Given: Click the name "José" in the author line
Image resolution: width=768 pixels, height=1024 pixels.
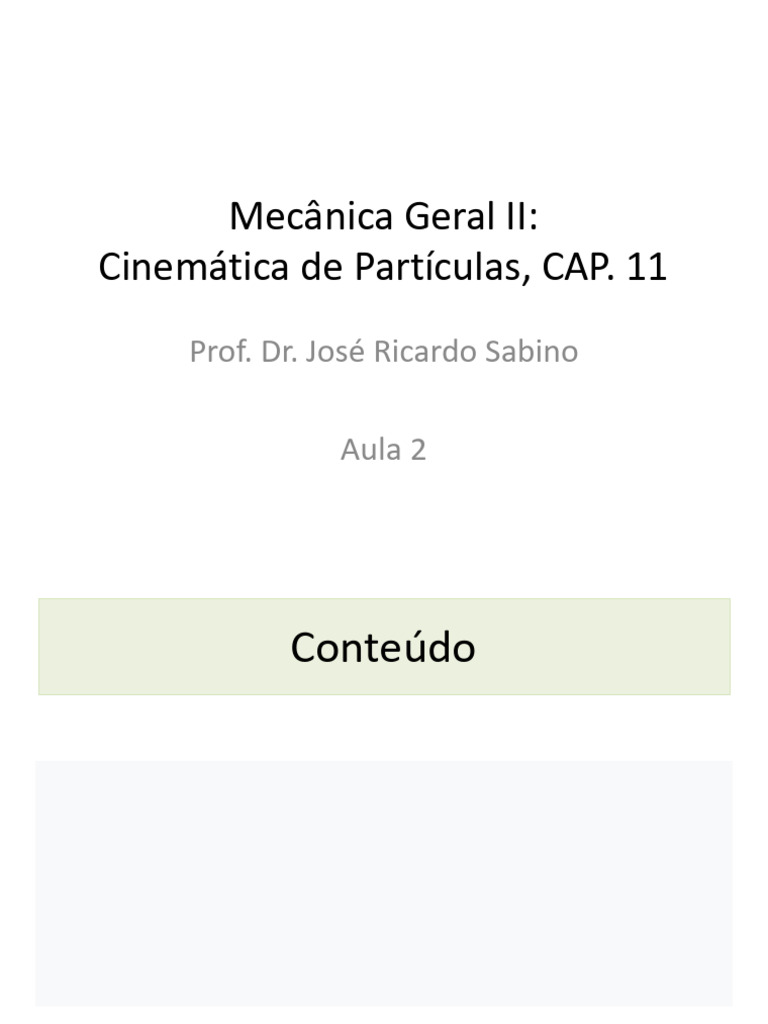Looking at the screenshot, I should (335, 351).
